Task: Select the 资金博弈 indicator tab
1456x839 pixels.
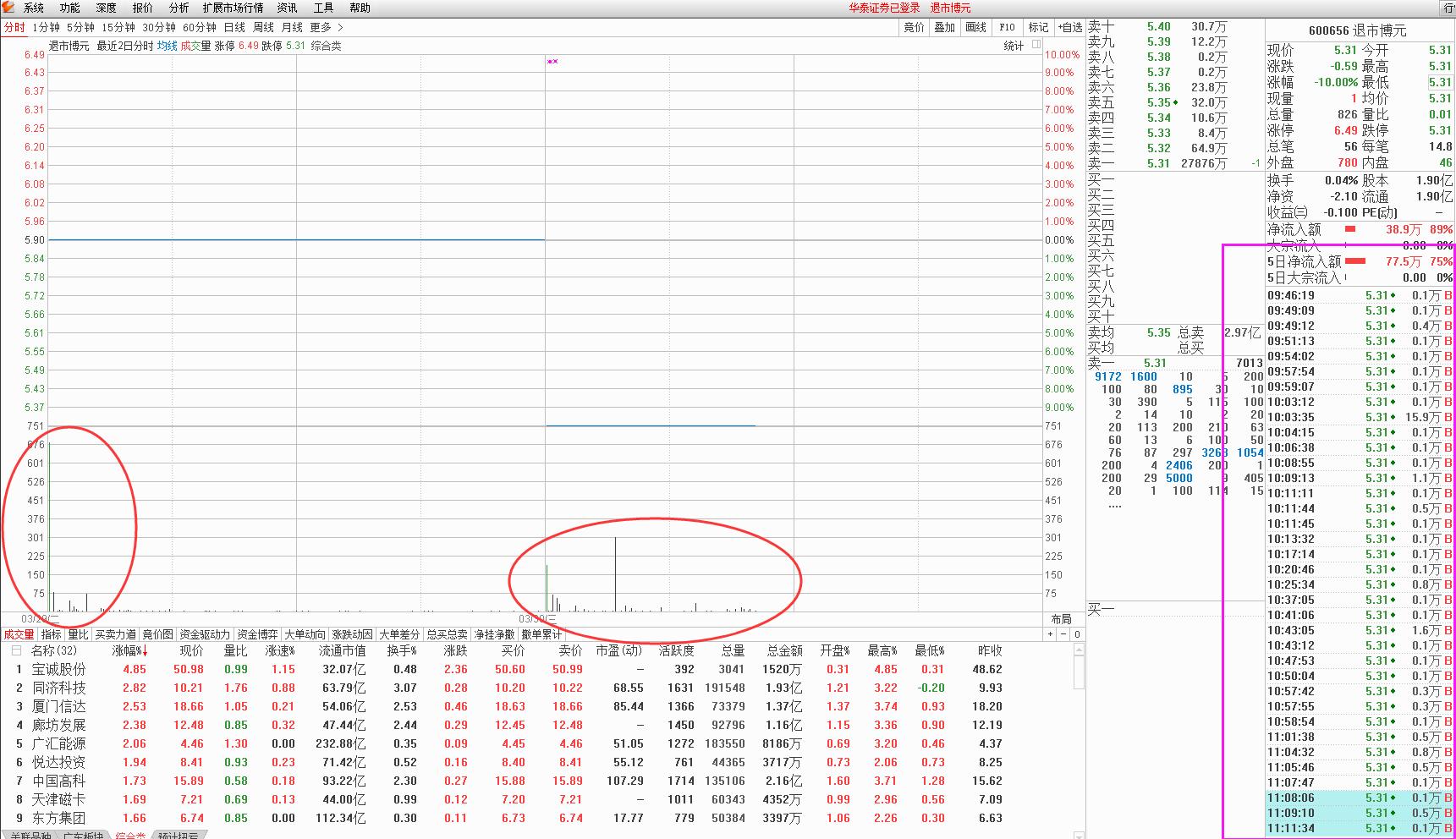Action: 257,634
